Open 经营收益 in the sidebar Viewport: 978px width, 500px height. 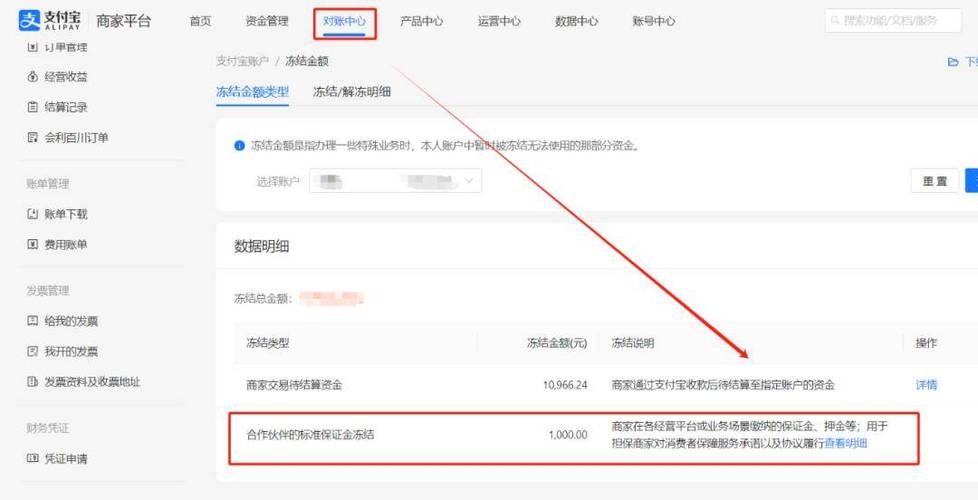tap(66, 77)
